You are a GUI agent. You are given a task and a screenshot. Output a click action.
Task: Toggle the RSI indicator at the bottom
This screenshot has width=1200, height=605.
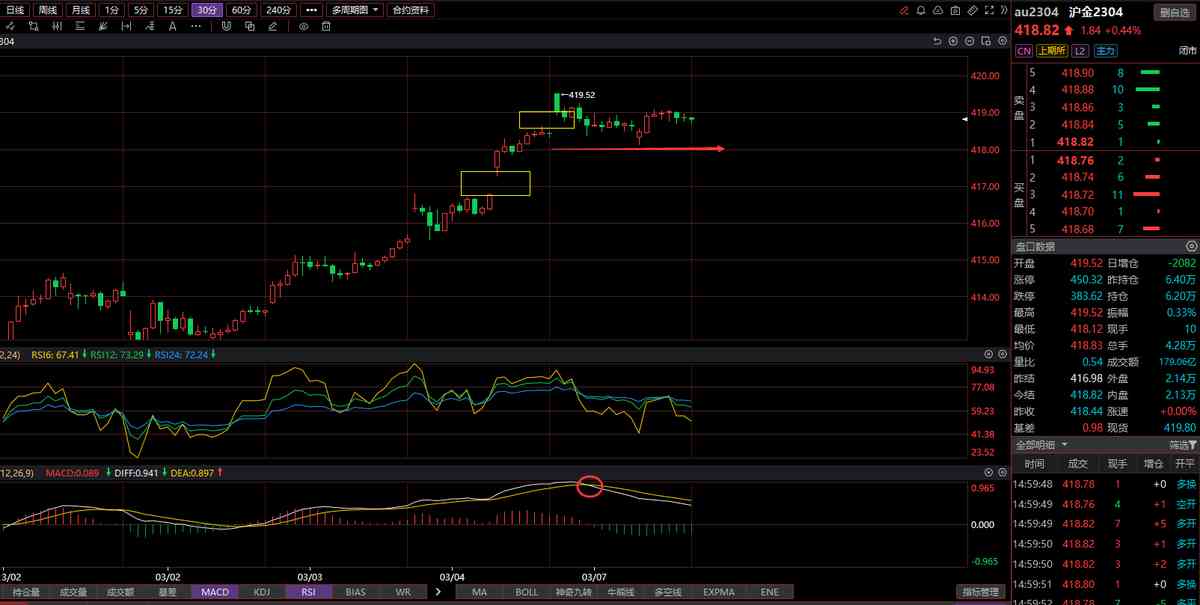click(x=307, y=592)
